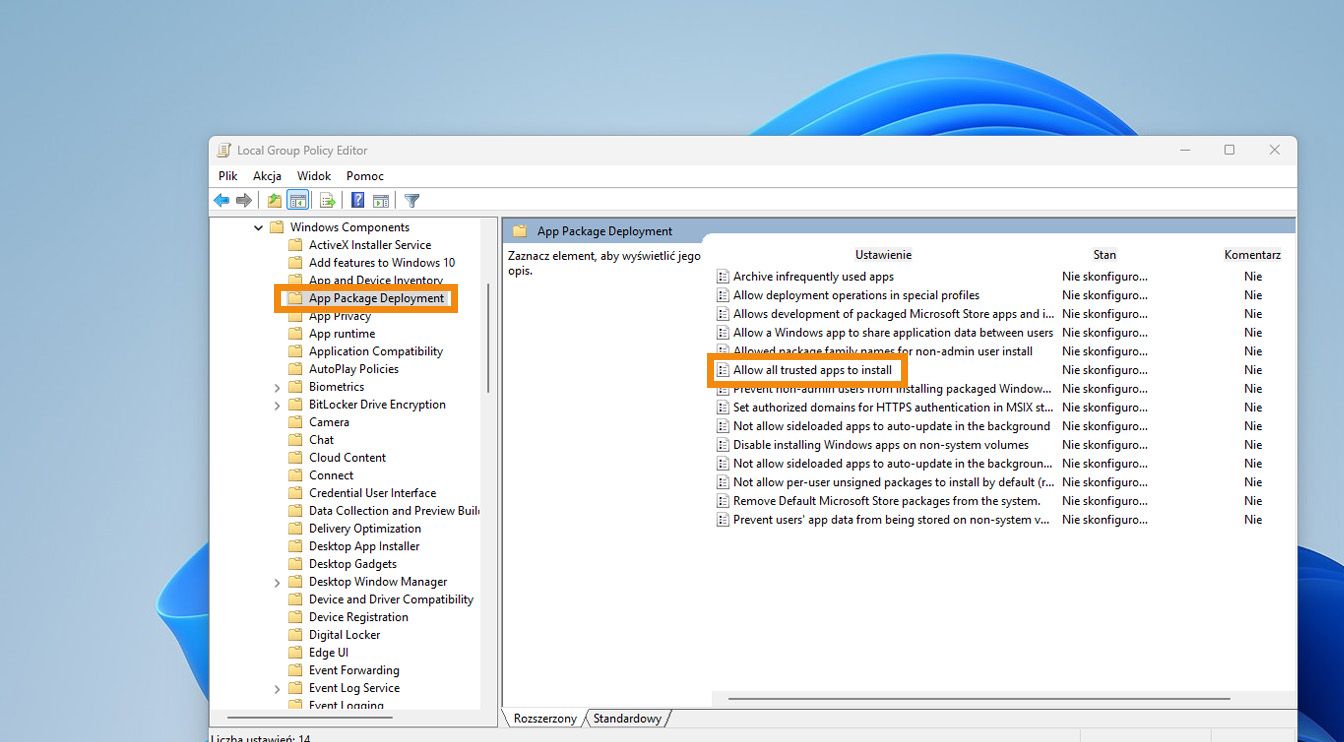Open the Widok menu
Viewport: 1344px width, 742px height.
[314, 176]
